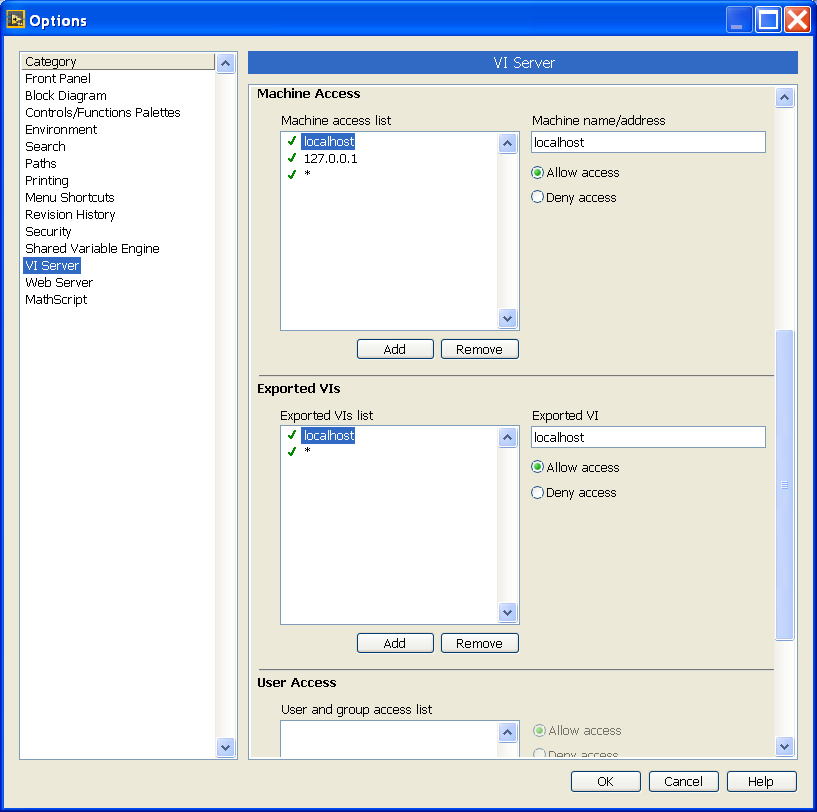Remove selected entry from Exported VIs list
Image resolution: width=817 pixels, height=812 pixels.
[479, 643]
